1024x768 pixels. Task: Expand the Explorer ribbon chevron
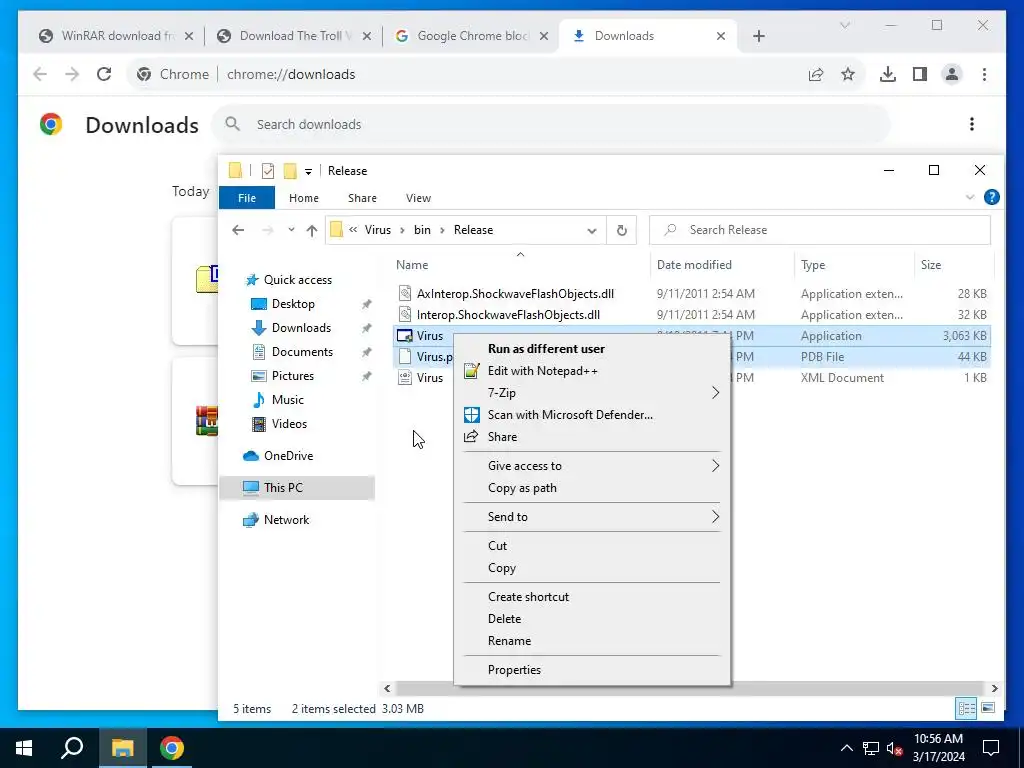(x=970, y=197)
